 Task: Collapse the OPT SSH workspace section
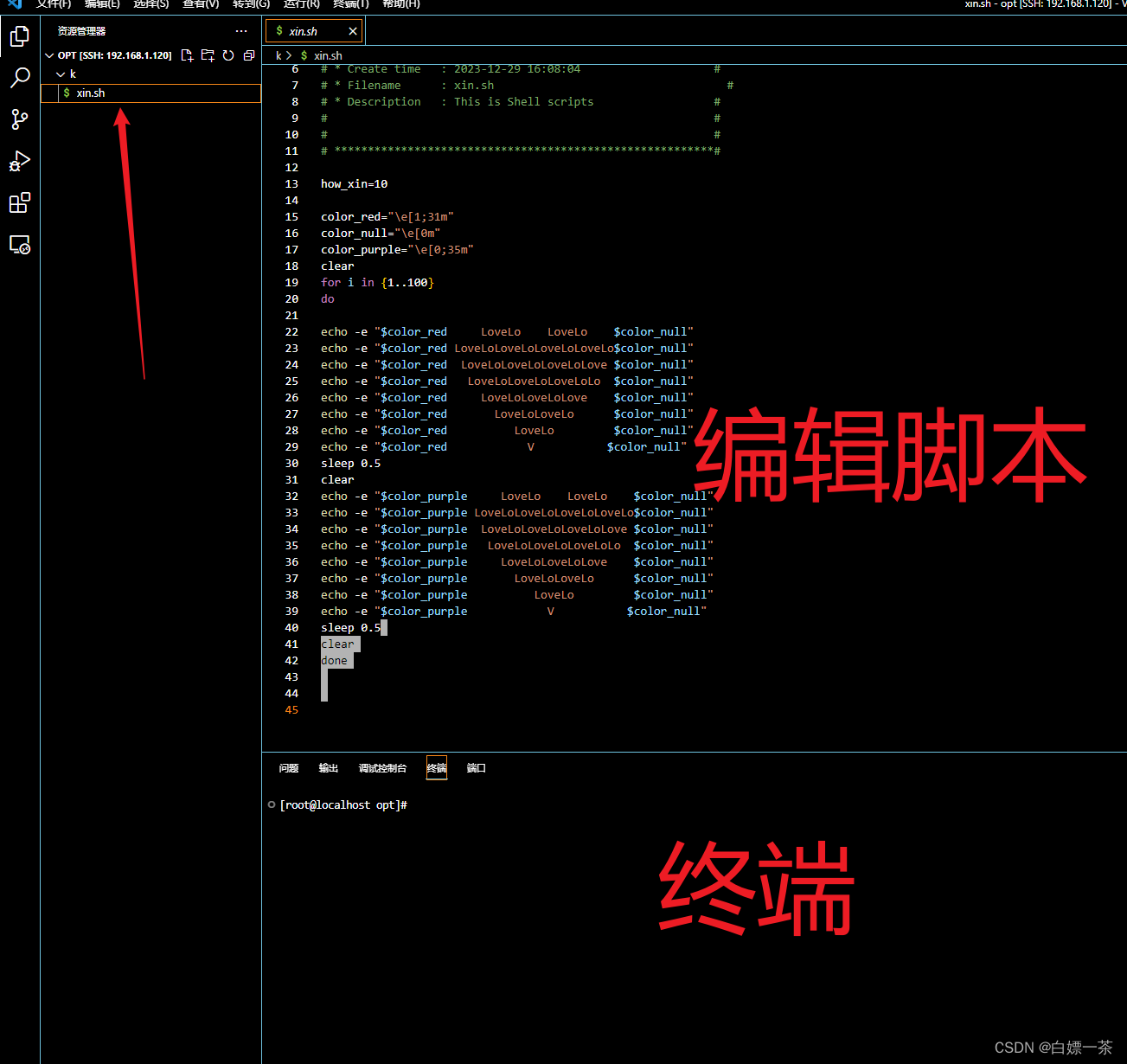pos(49,55)
